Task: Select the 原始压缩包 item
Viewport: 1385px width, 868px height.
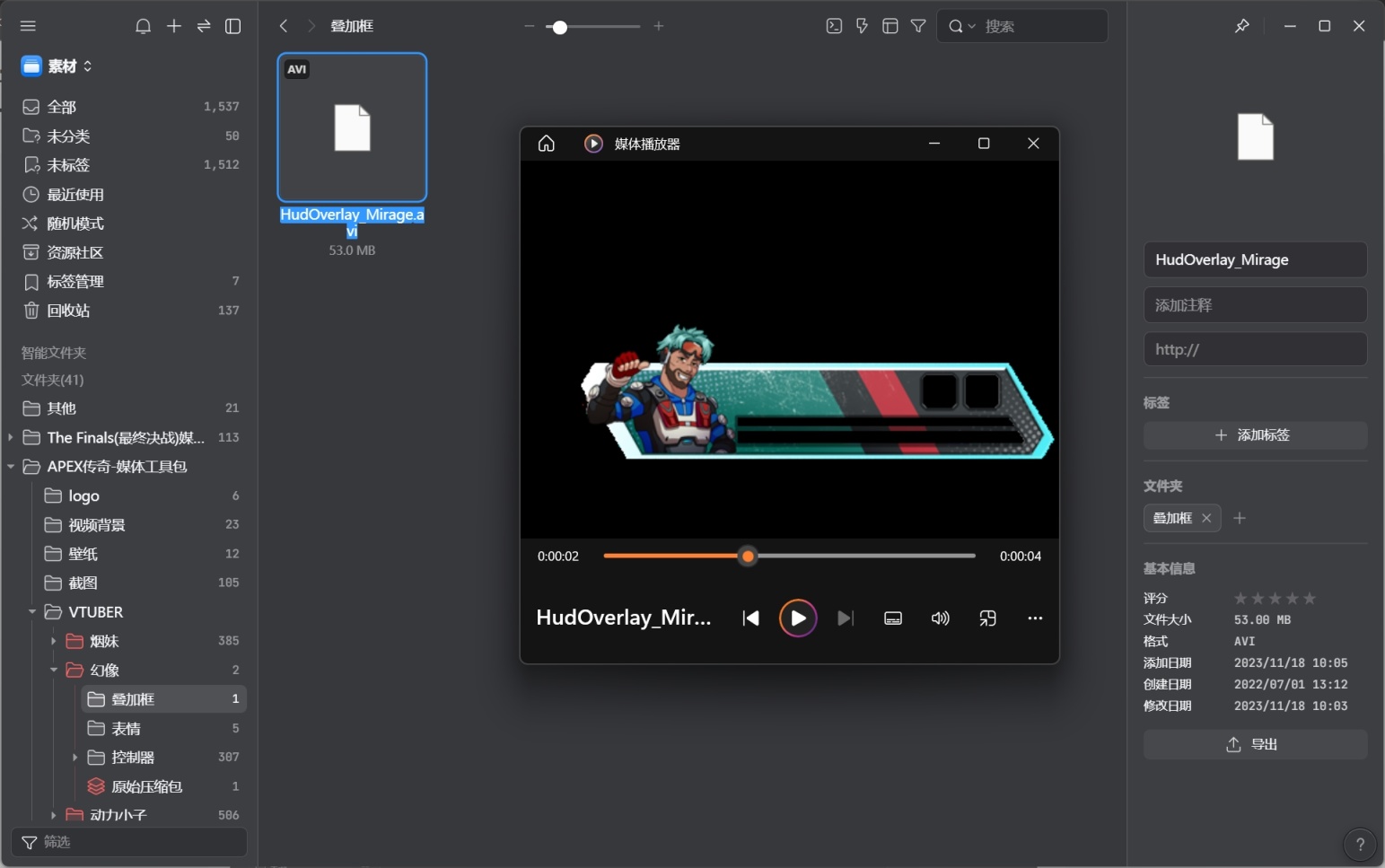Action: [x=162, y=786]
